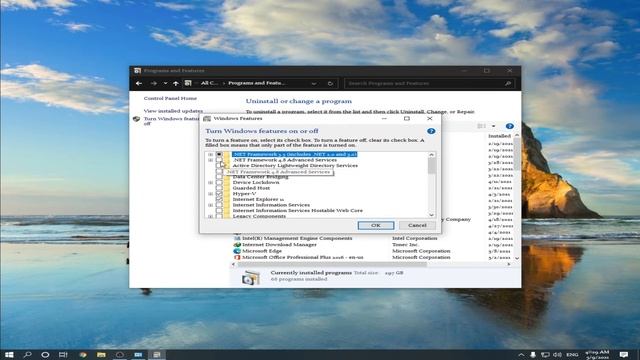This screenshot has width=640, height=360.
Task: Select the 'Guarded Host' feature row
Action: point(251,188)
